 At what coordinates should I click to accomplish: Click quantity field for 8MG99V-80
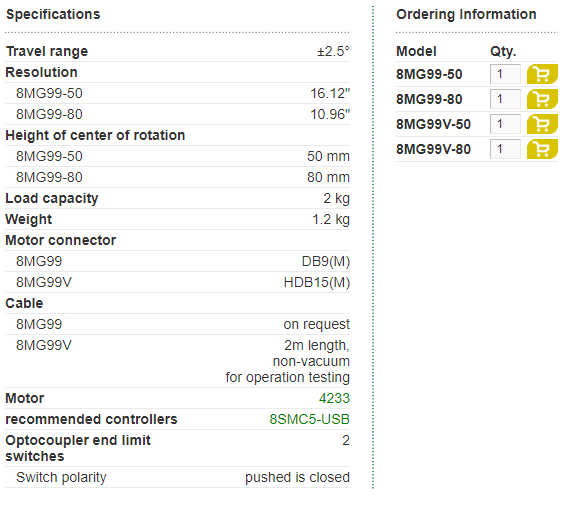[x=505, y=149]
